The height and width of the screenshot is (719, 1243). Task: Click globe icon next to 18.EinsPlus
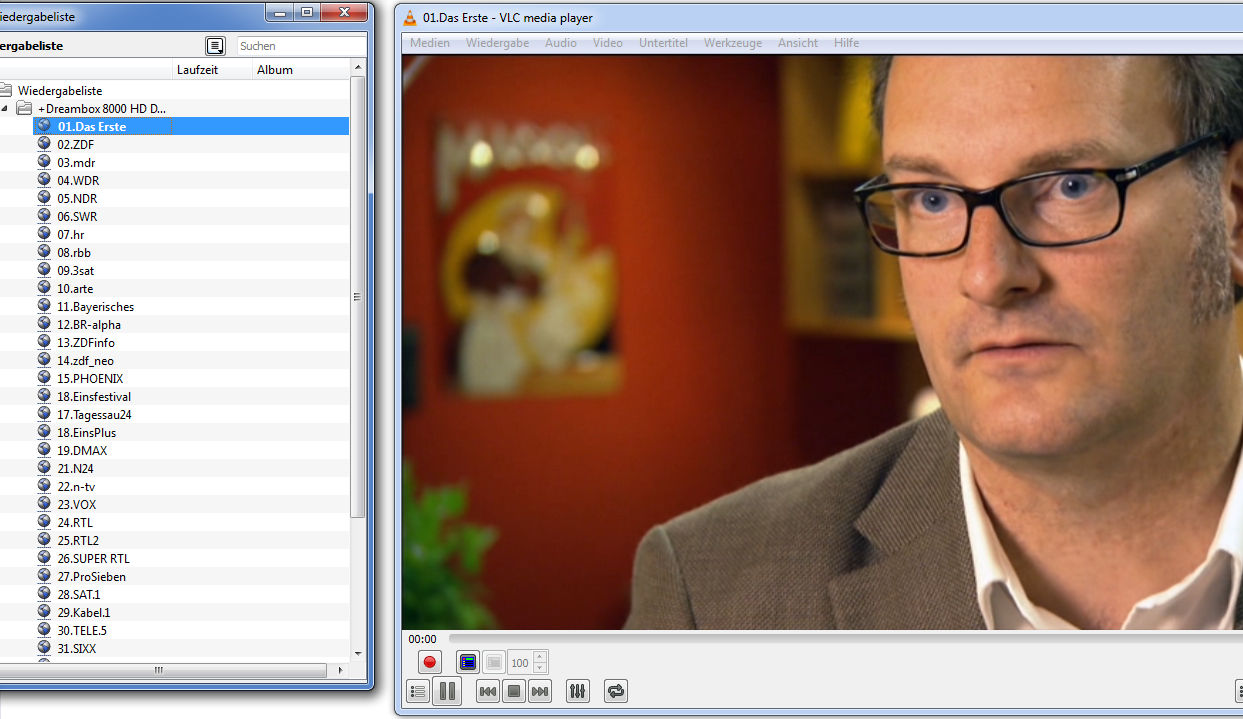click(x=44, y=432)
